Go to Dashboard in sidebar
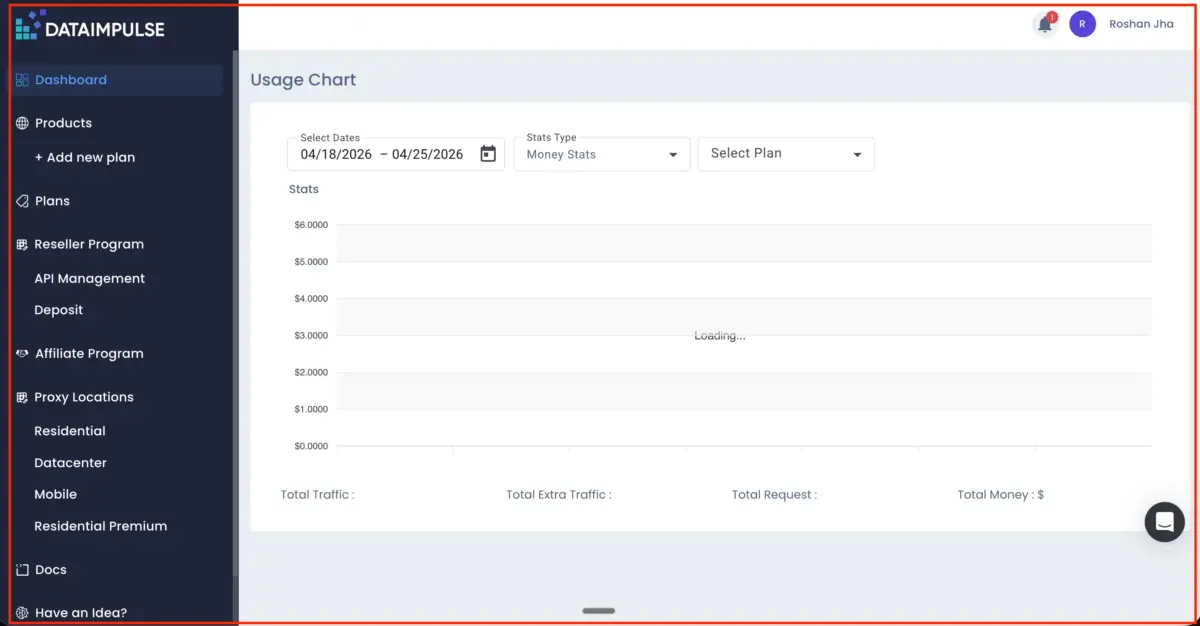Image resolution: width=1200 pixels, height=626 pixels. [x=117, y=80]
